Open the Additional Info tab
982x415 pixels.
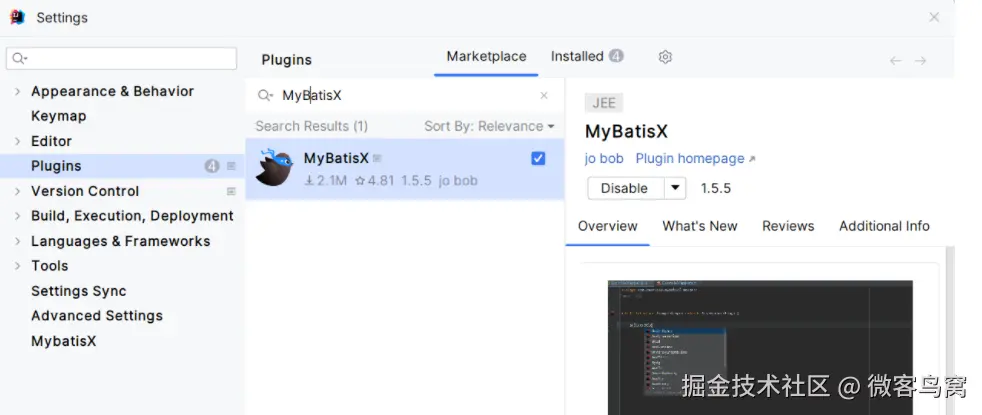(884, 226)
